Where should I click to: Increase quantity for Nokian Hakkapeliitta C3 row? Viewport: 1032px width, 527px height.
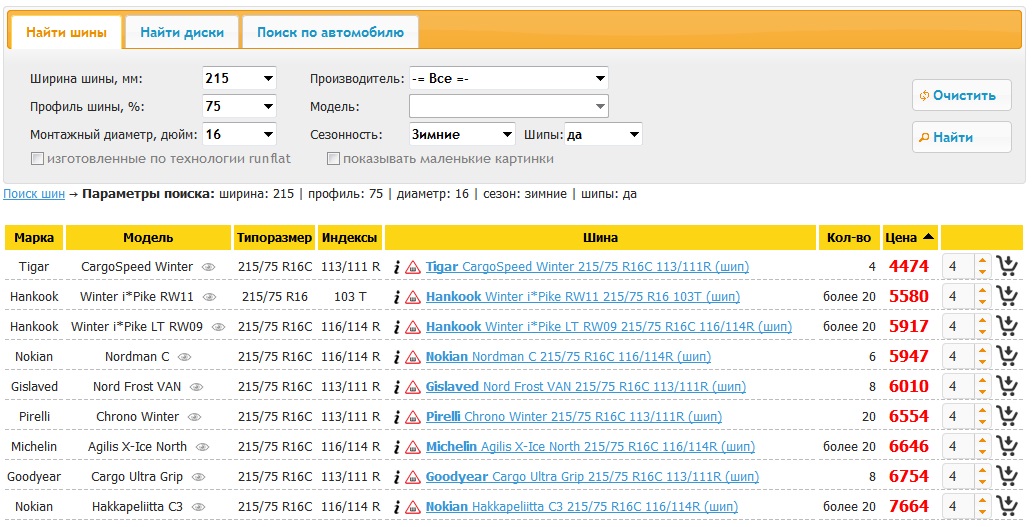[983, 501]
